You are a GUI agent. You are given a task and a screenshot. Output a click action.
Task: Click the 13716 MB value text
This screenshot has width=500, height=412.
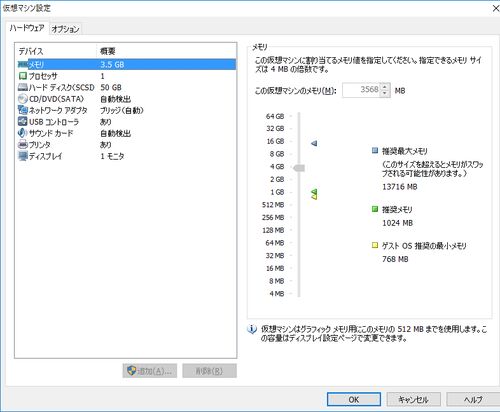(400, 187)
